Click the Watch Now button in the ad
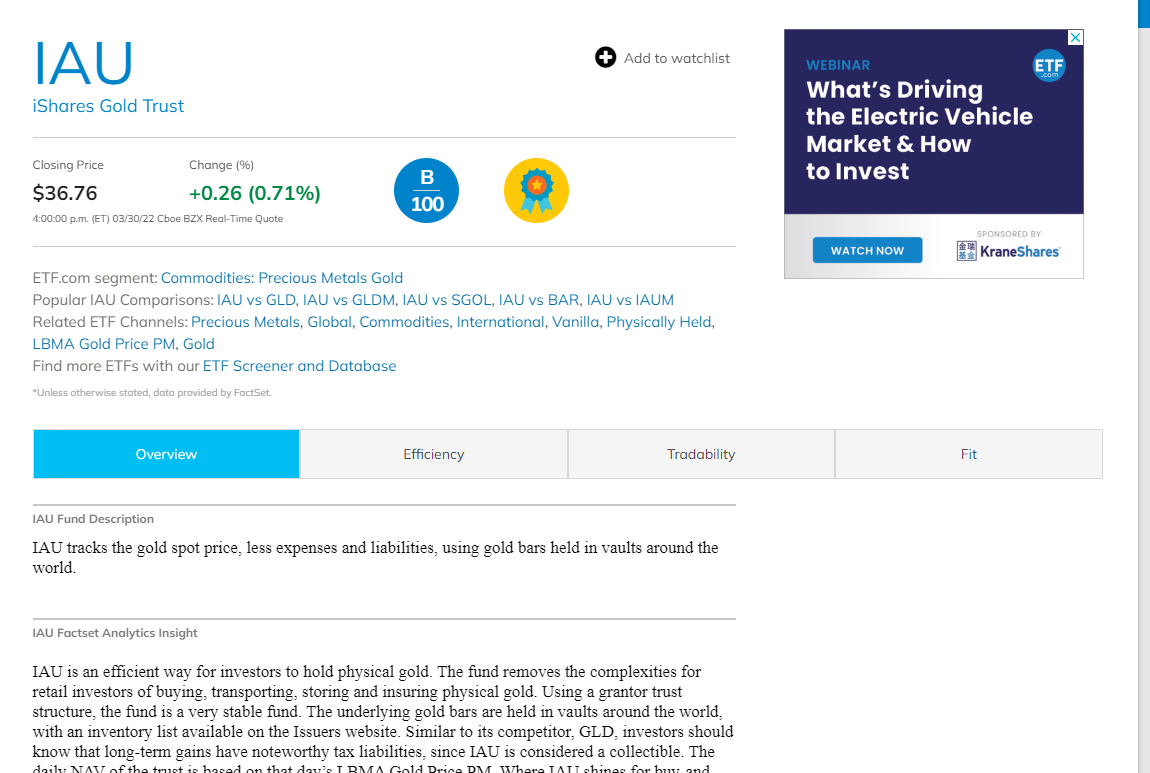This screenshot has height=773, width=1150. (867, 250)
